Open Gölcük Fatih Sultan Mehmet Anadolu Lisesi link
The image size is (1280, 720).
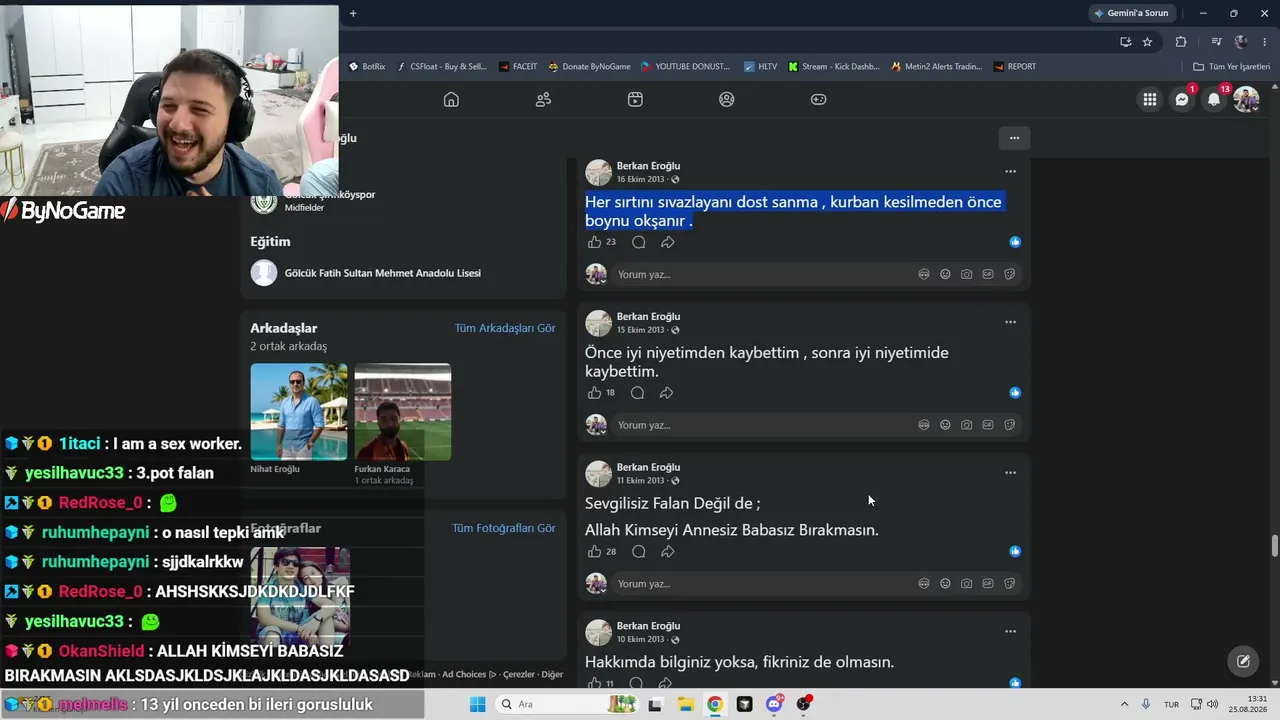(383, 273)
